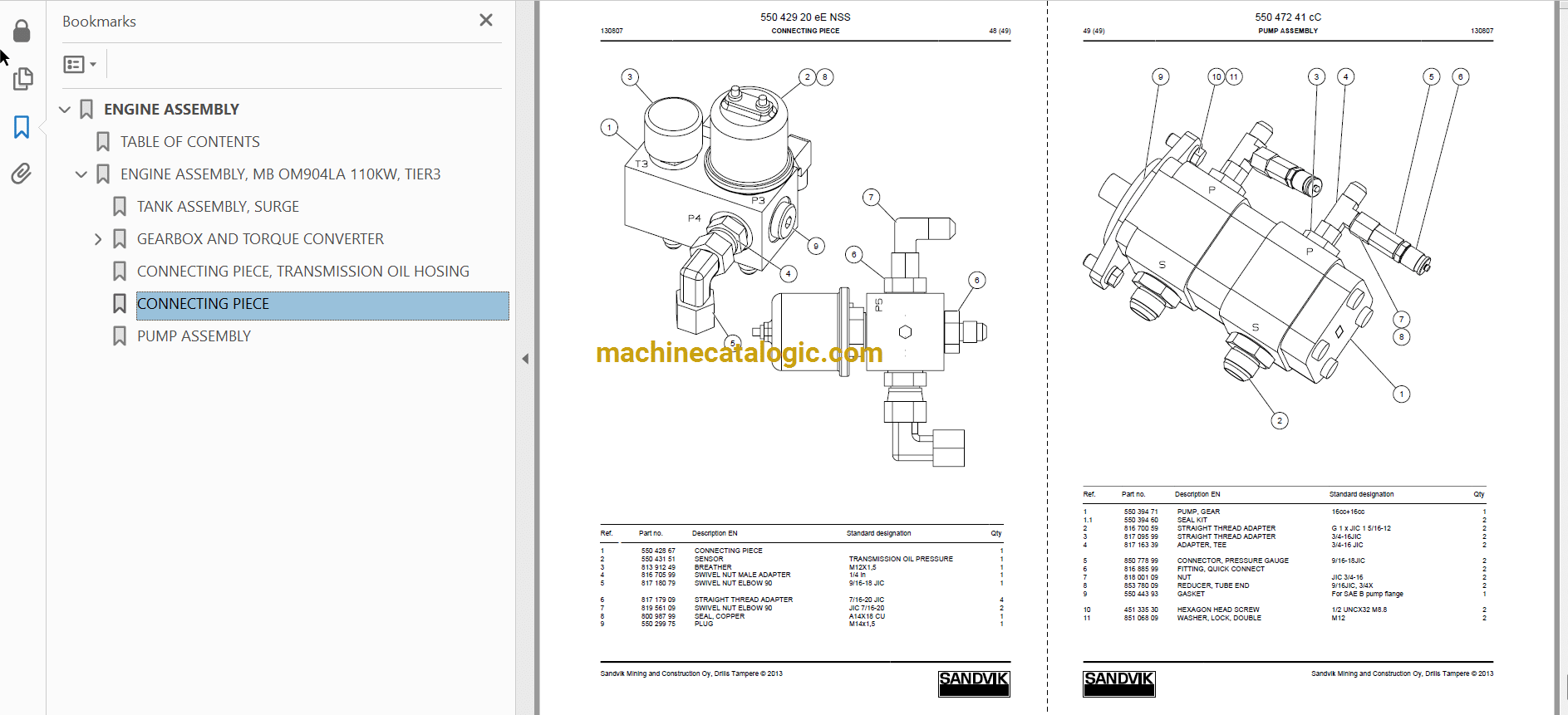This screenshot has height=715, width=1568.
Task: Expand GEARBOX AND TORQUE CONVERTER bookmark
Action: (98, 239)
